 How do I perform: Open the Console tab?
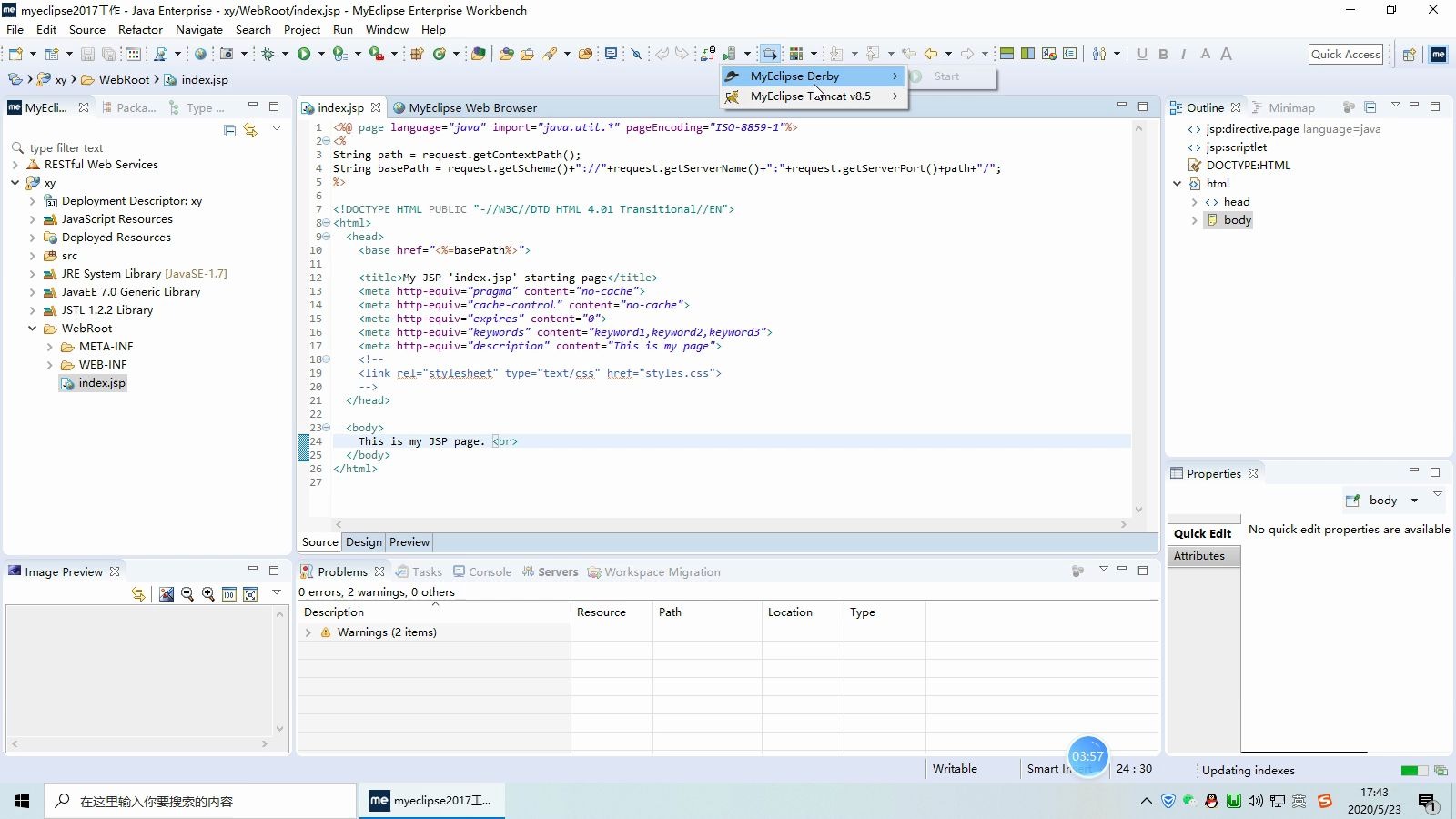click(482, 572)
